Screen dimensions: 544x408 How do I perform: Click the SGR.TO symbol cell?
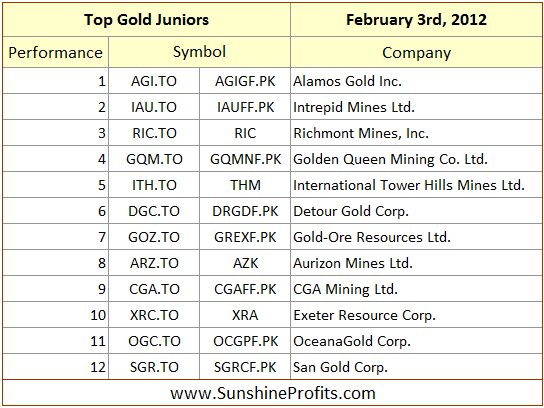point(154,367)
